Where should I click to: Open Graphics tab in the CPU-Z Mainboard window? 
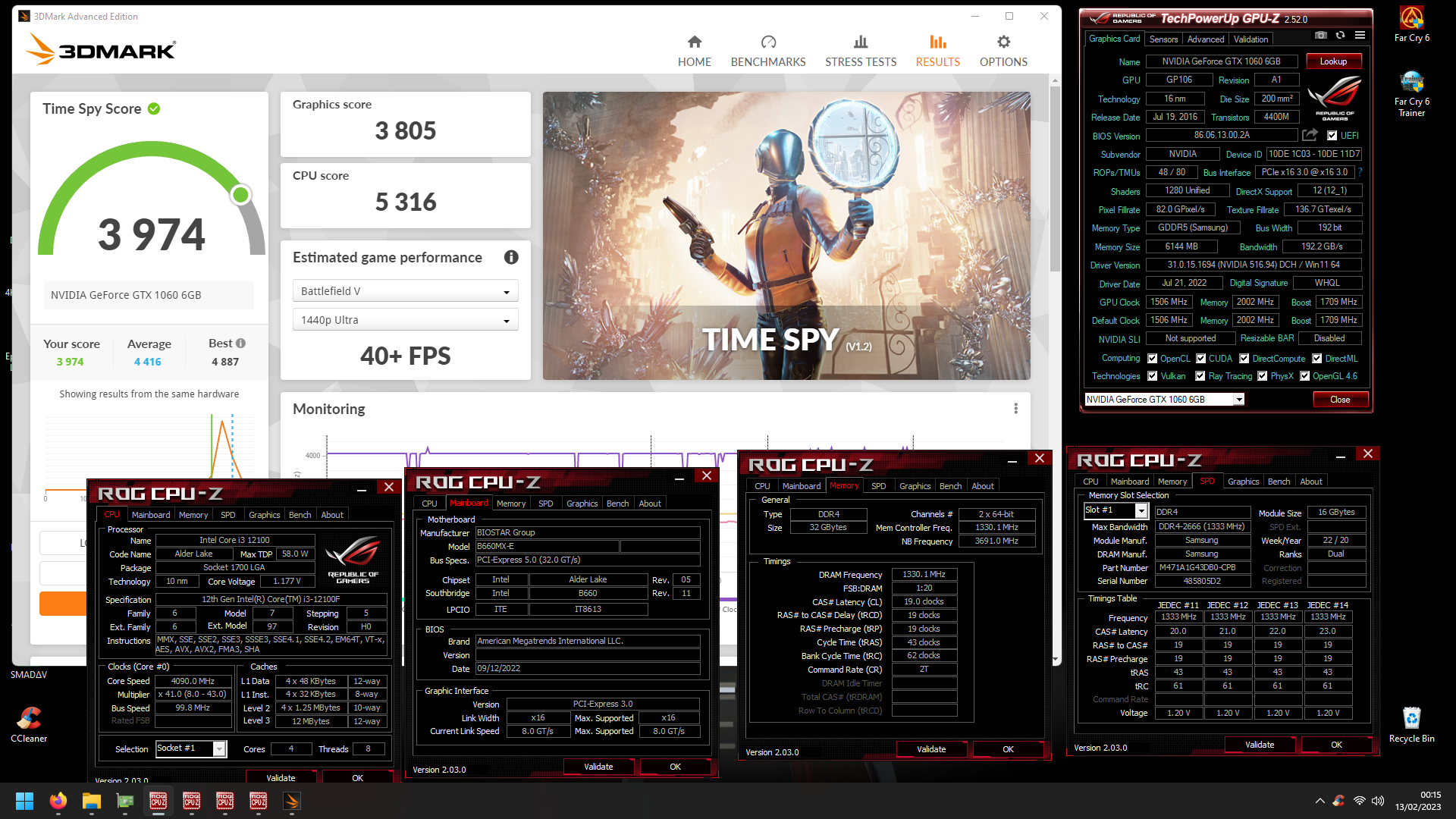tap(582, 504)
